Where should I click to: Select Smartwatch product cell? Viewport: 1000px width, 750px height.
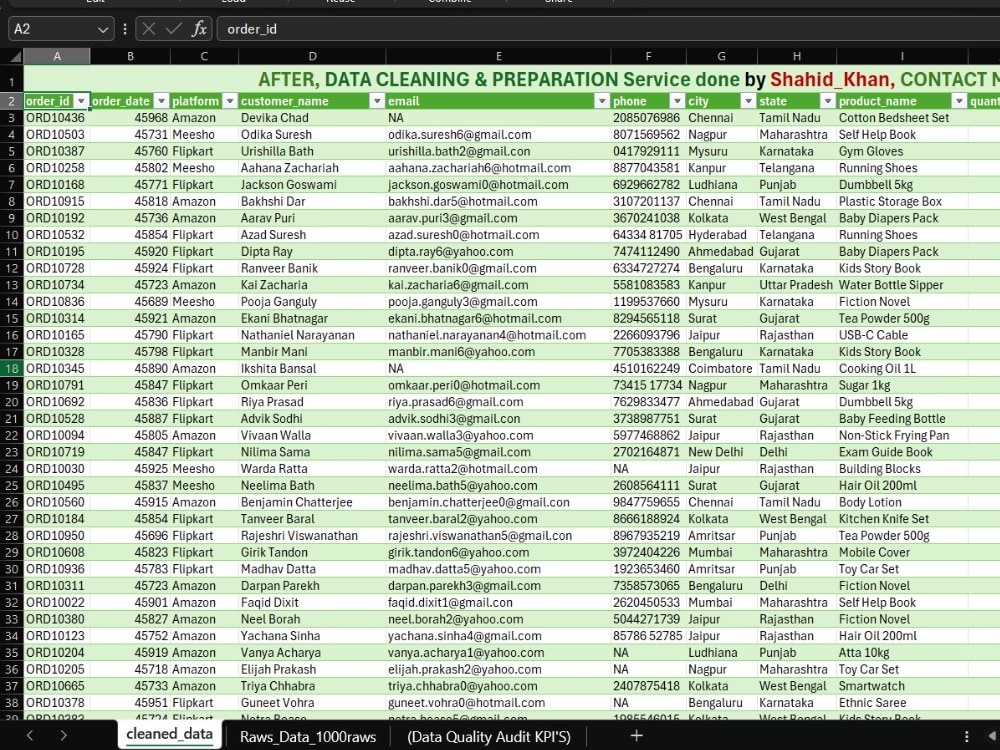pyautogui.click(x=902, y=686)
